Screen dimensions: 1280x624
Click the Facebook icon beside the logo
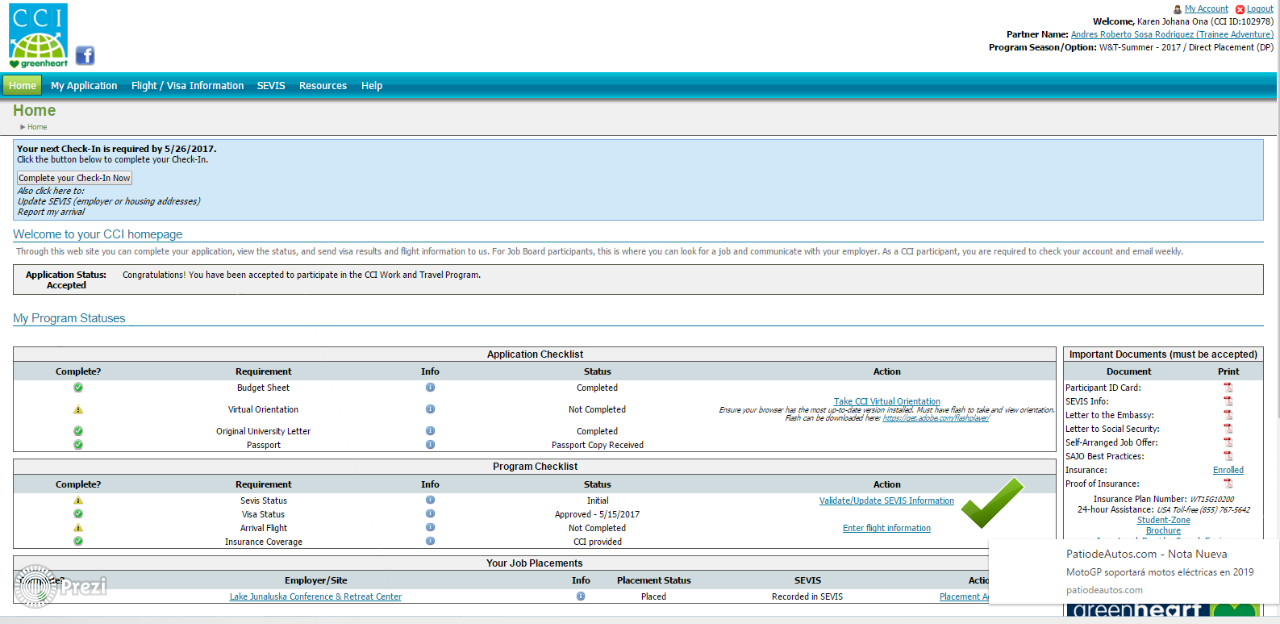click(85, 56)
